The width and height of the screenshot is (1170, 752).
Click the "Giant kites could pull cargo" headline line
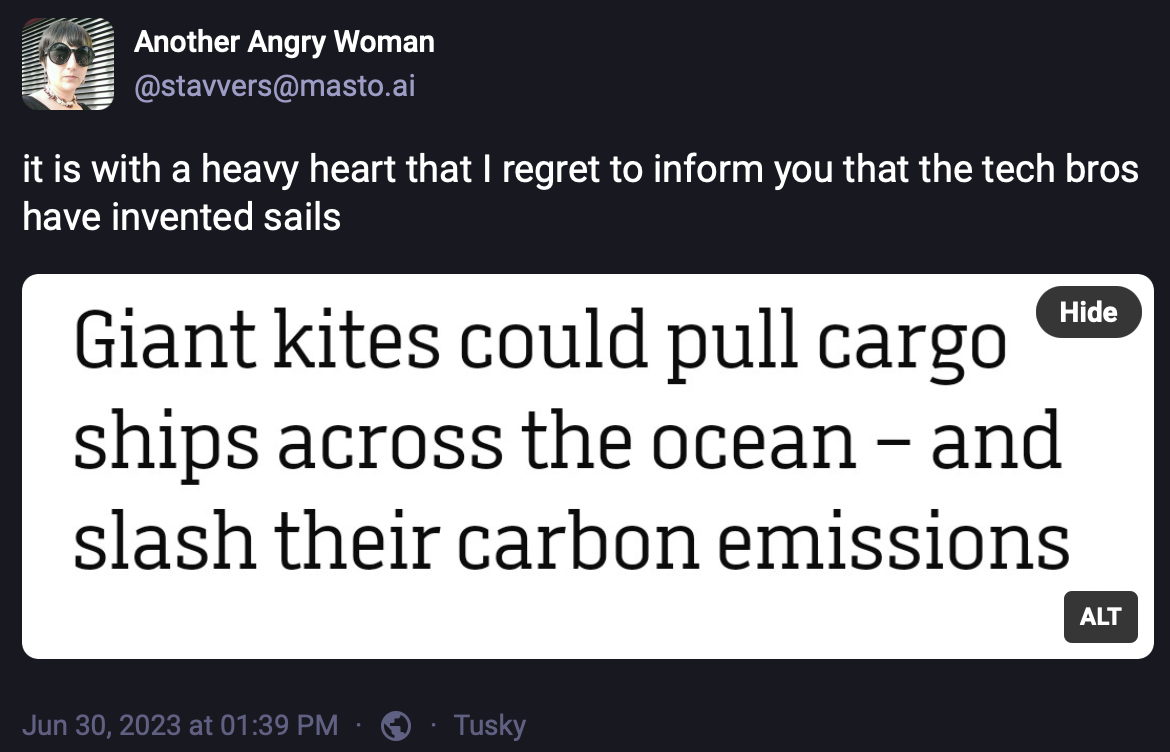[x=540, y=342]
